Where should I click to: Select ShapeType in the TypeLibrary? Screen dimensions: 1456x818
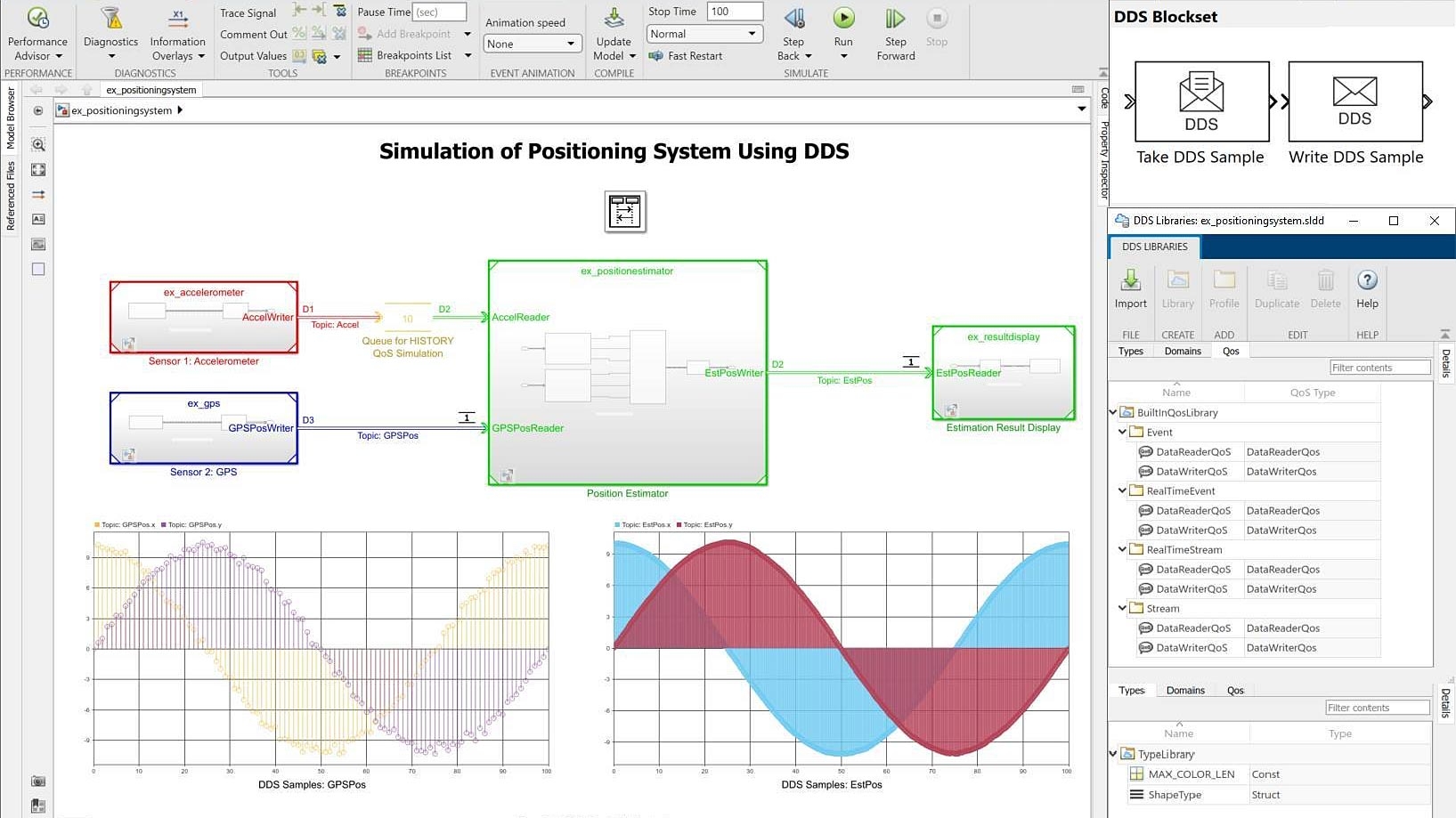(x=1175, y=795)
